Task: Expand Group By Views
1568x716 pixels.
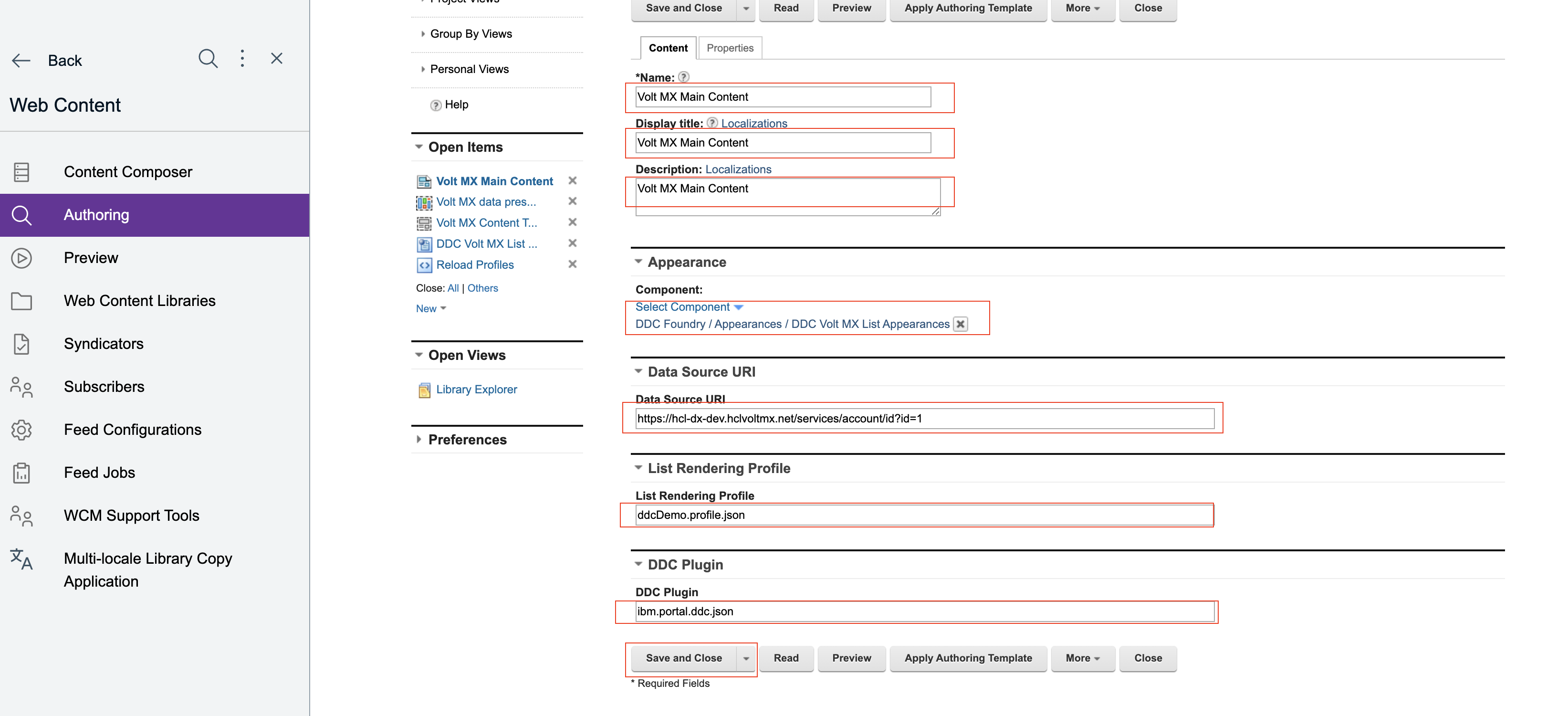Action: (470, 34)
